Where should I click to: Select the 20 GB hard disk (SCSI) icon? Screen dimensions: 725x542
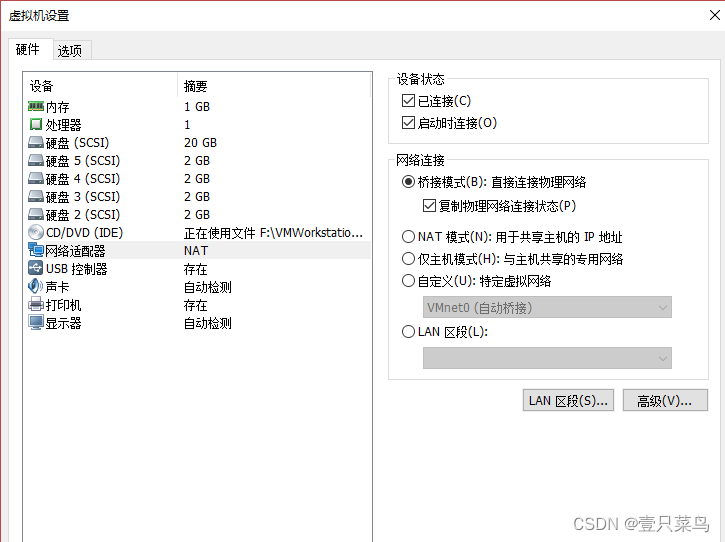coord(36,142)
